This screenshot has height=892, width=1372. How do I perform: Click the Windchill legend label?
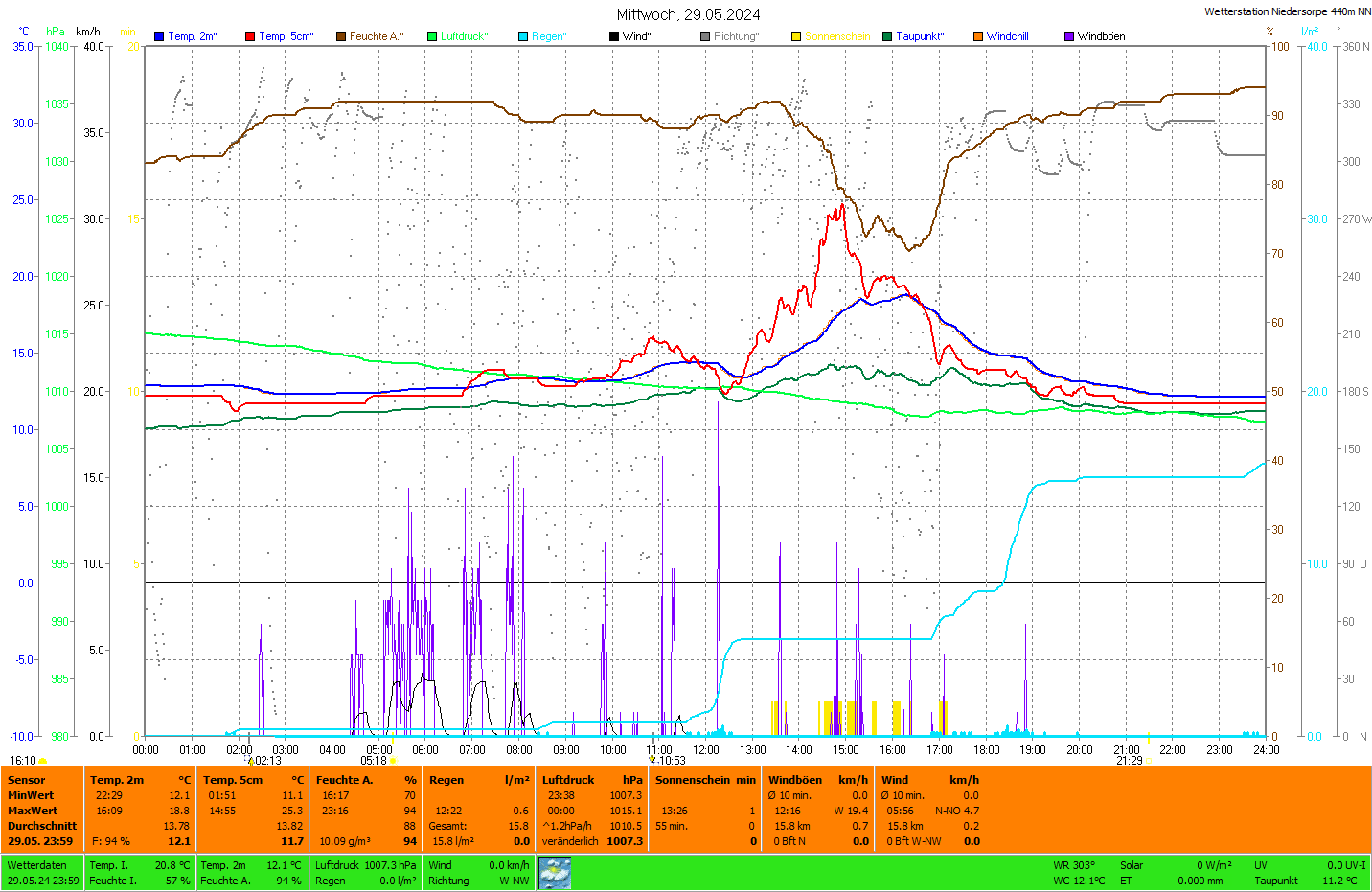point(1007,36)
